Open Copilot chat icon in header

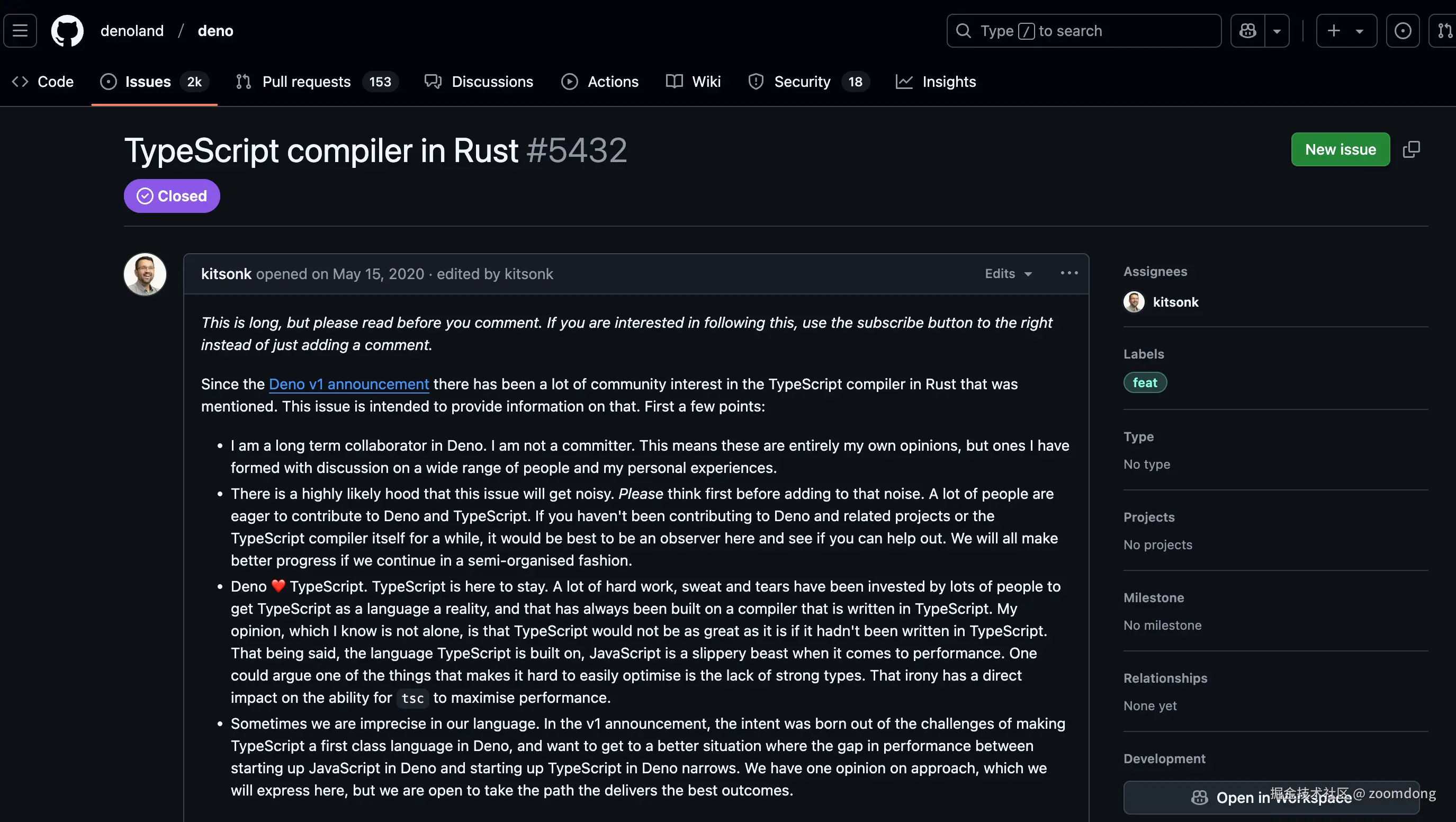pos(1247,31)
